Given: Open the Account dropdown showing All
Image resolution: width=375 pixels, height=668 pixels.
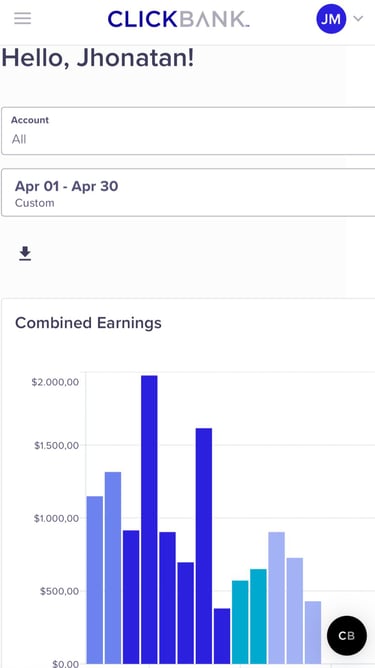Looking at the screenshot, I should click(188, 131).
